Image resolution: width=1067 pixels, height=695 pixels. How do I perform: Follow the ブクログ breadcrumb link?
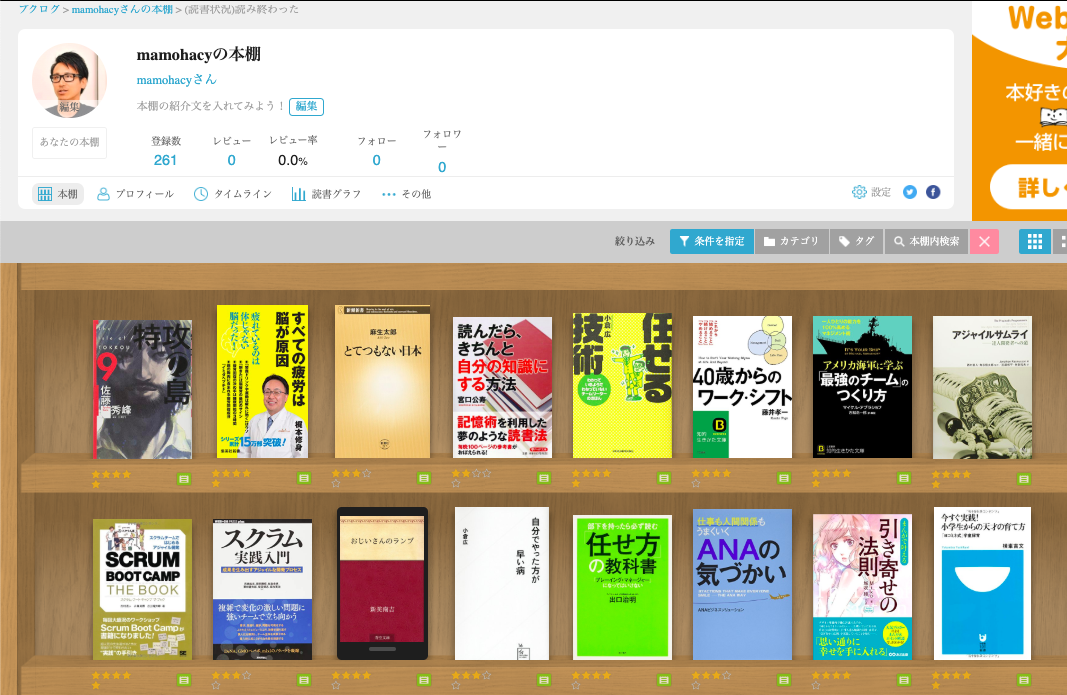pos(39,10)
